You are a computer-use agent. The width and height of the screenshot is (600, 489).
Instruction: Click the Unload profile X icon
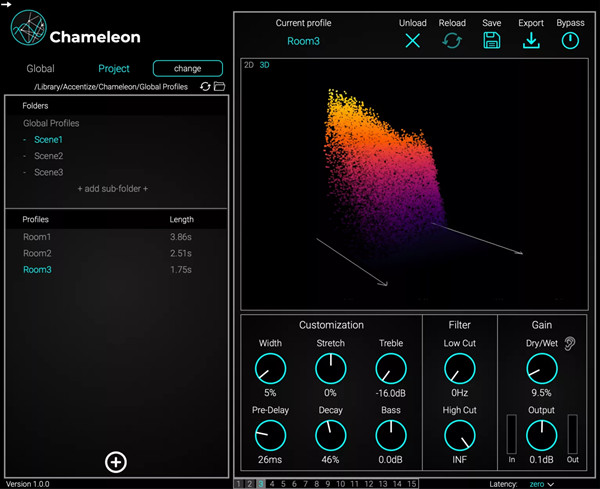point(413,41)
